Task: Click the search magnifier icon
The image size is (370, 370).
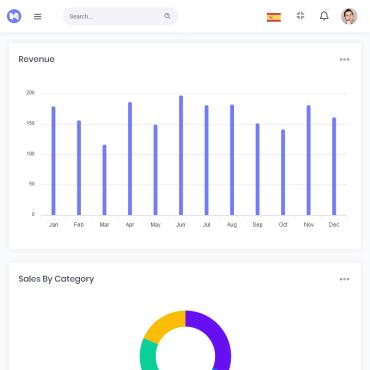Action: [x=167, y=16]
